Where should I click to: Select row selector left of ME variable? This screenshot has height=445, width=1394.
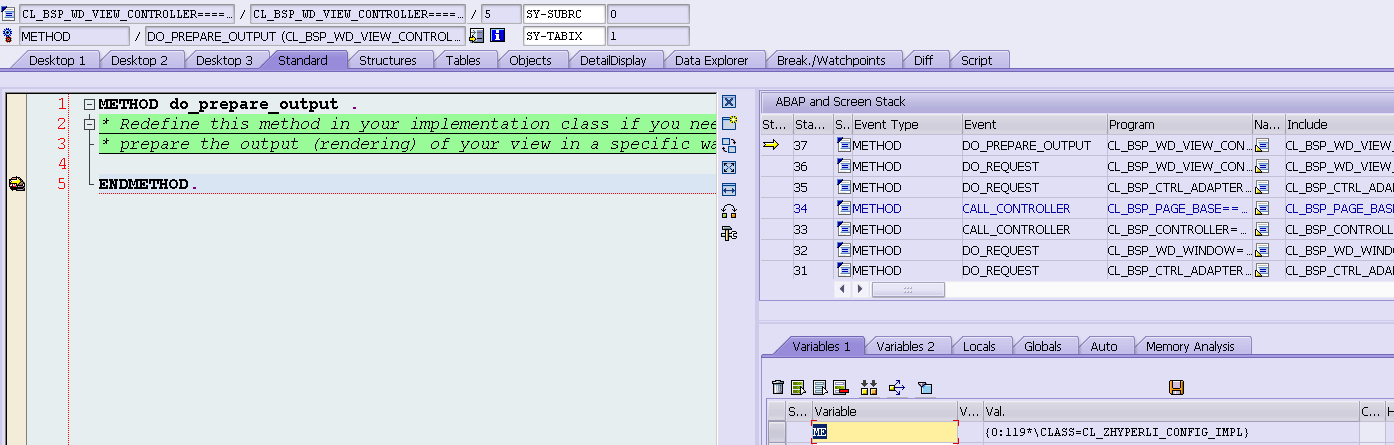[x=776, y=431]
